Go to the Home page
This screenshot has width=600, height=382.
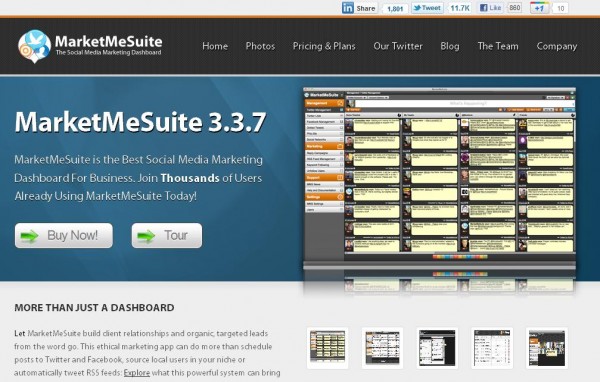[215, 46]
